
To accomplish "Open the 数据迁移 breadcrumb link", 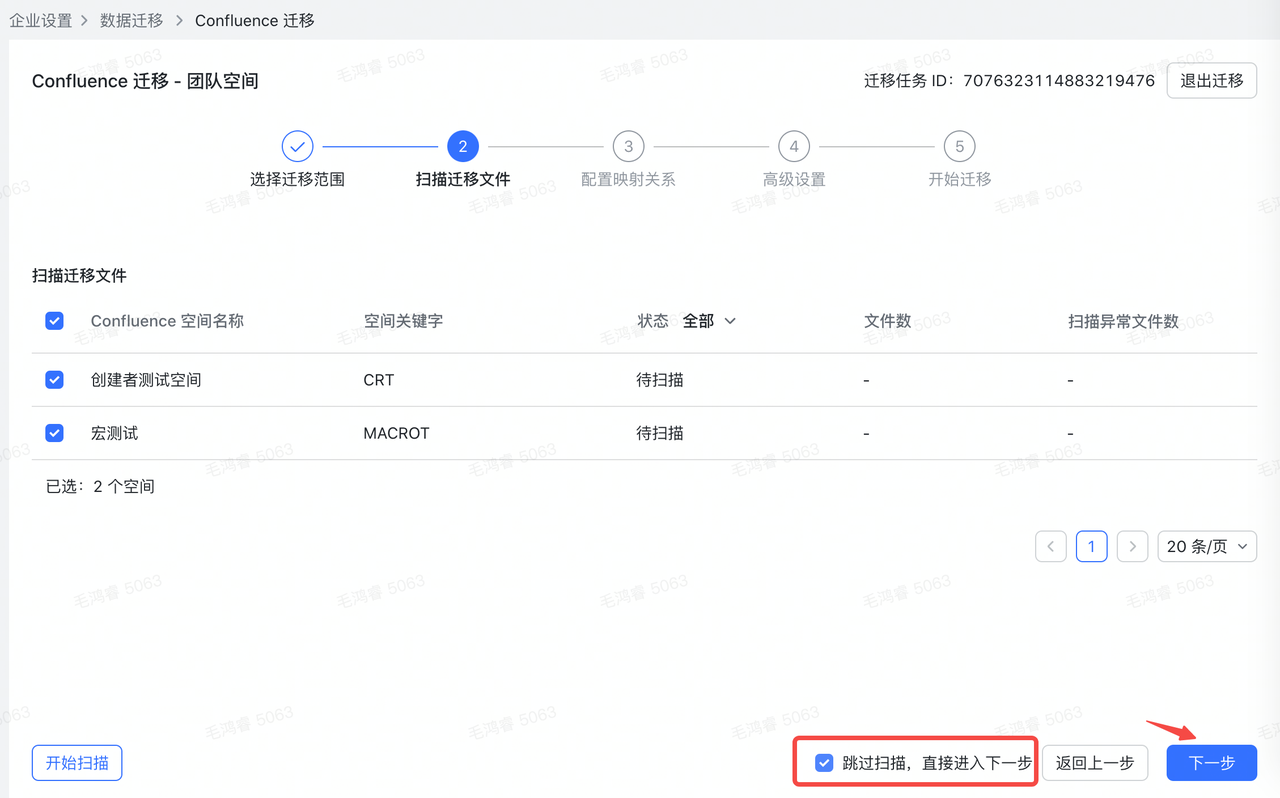I will (131, 20).
